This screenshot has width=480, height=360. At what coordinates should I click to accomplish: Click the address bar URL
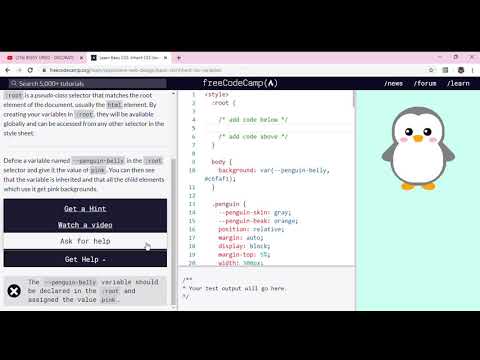pyautogui.click(x=135, y=70)
